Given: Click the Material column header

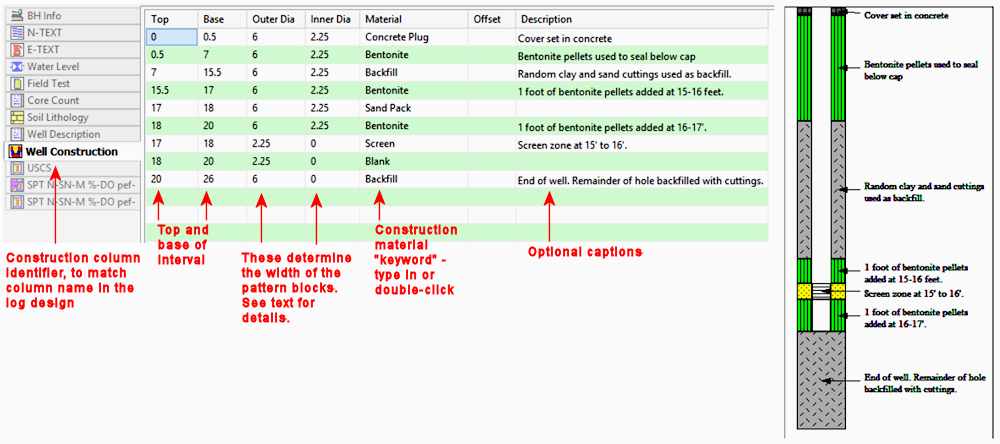Looking at the screenshot, I should click(x=384, y=19).
